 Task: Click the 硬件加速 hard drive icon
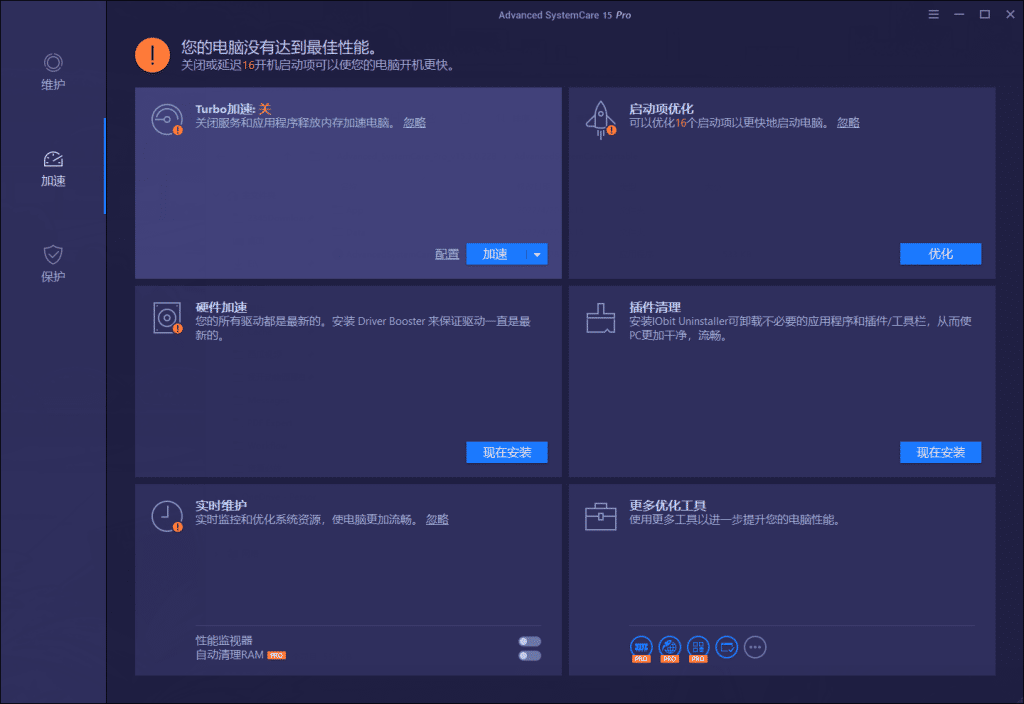pyautogui.click(x=167, y=318)
